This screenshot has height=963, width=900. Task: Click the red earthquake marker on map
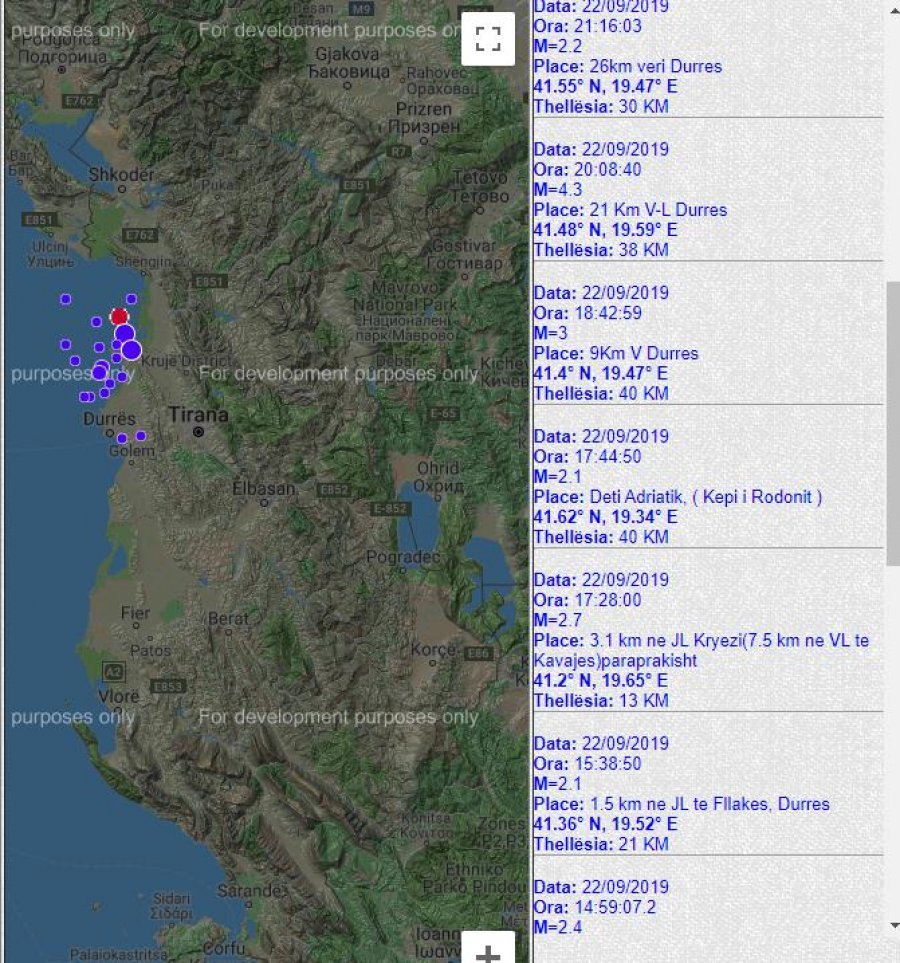pyautogui.click(x=119, y=317)
